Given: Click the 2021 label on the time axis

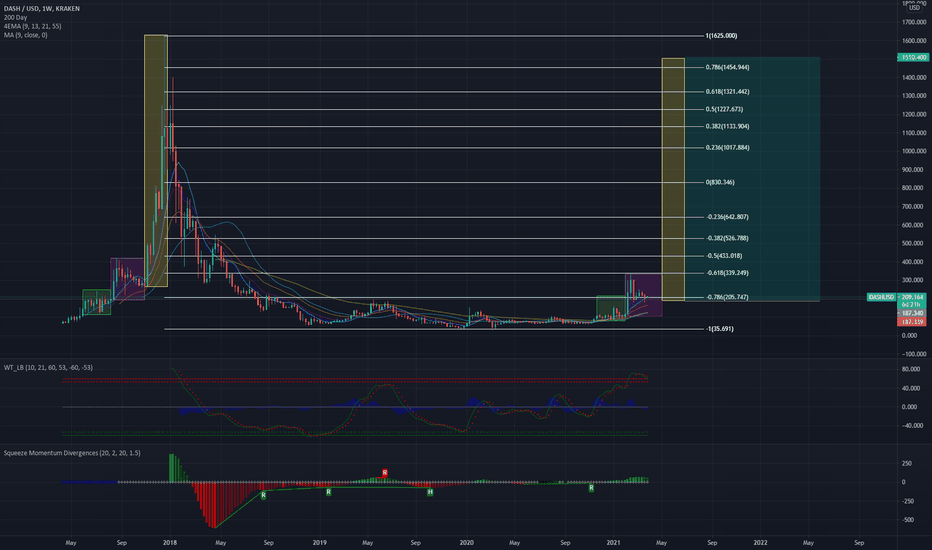Looking at the screenshot, I should click(613, 542).
